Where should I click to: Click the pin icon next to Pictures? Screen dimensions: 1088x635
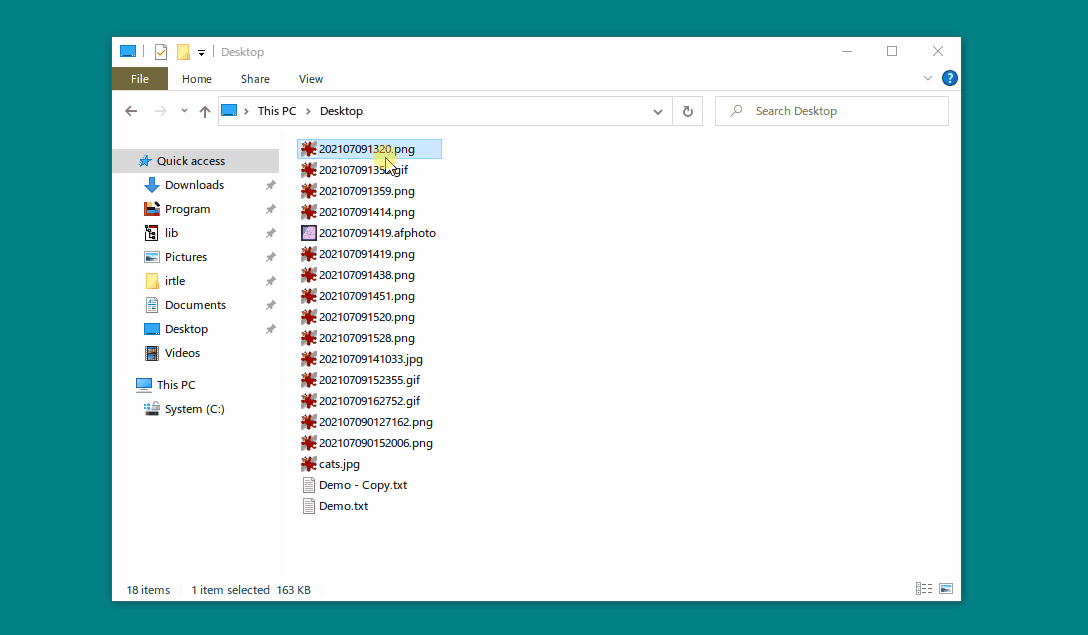(x=271, y=257)
